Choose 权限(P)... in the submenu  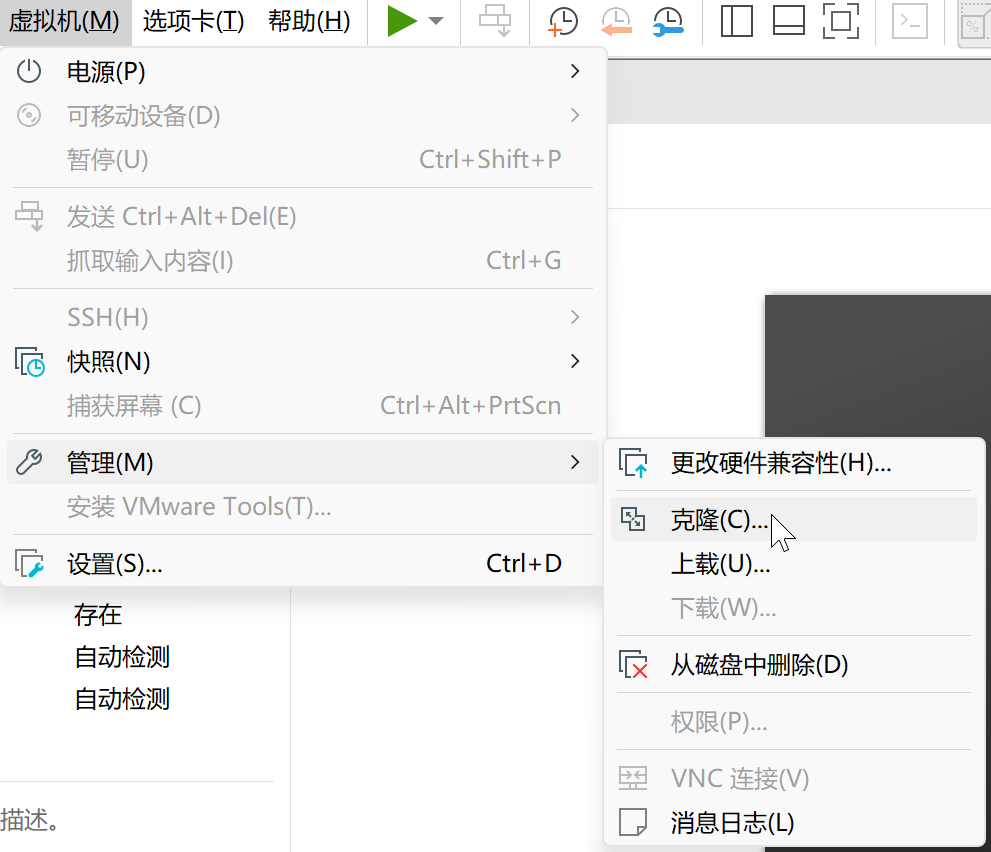tap(794, 722)
